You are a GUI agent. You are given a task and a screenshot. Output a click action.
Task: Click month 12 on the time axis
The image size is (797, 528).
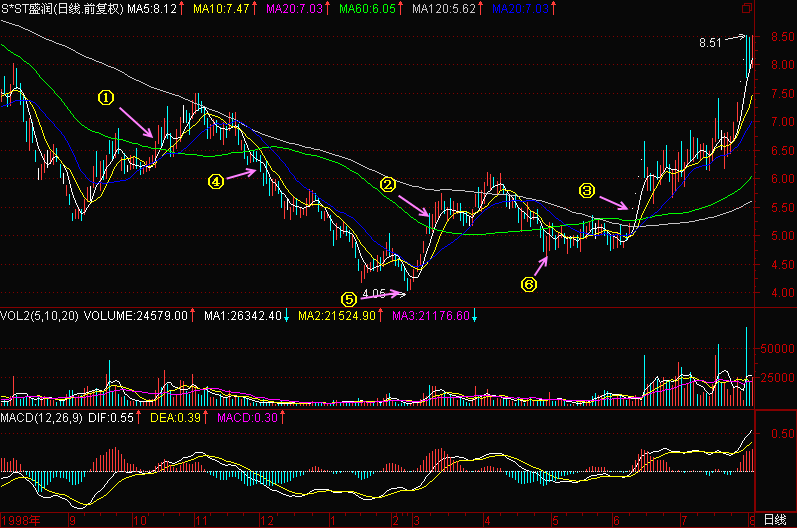pyautogui.click(x=267, y=520)
